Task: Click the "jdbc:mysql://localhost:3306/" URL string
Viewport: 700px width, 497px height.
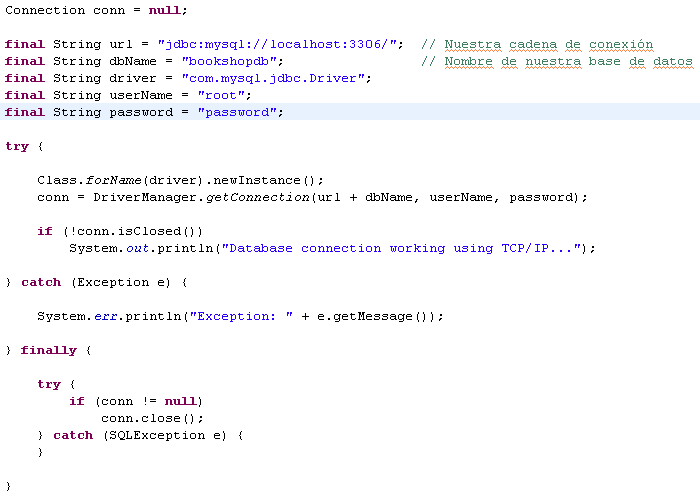Action: coord(280,44)
